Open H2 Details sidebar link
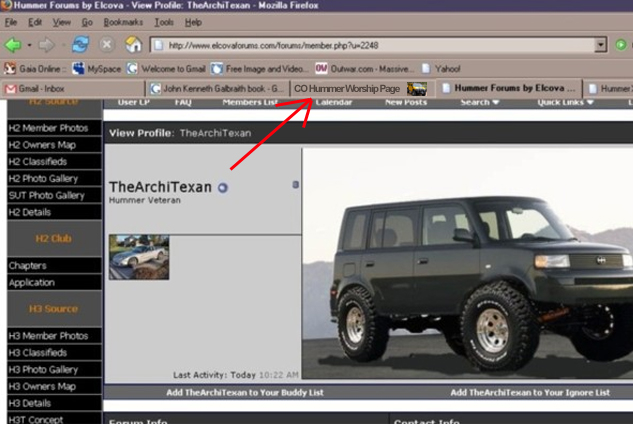The image size is (633, 424). click(x=54, y=212)
